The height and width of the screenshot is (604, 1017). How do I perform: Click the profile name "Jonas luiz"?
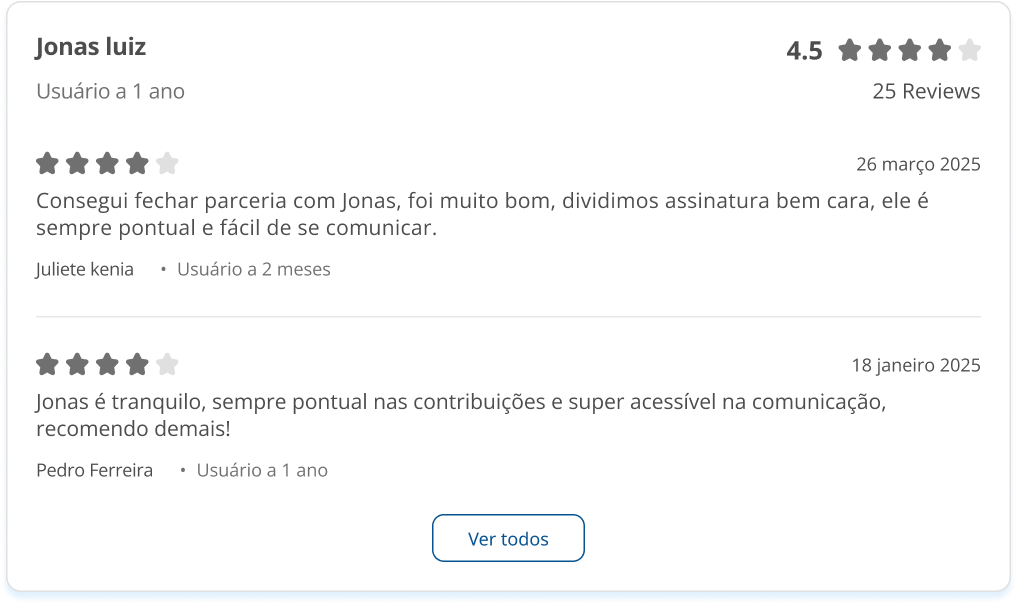tap(91, 46)
